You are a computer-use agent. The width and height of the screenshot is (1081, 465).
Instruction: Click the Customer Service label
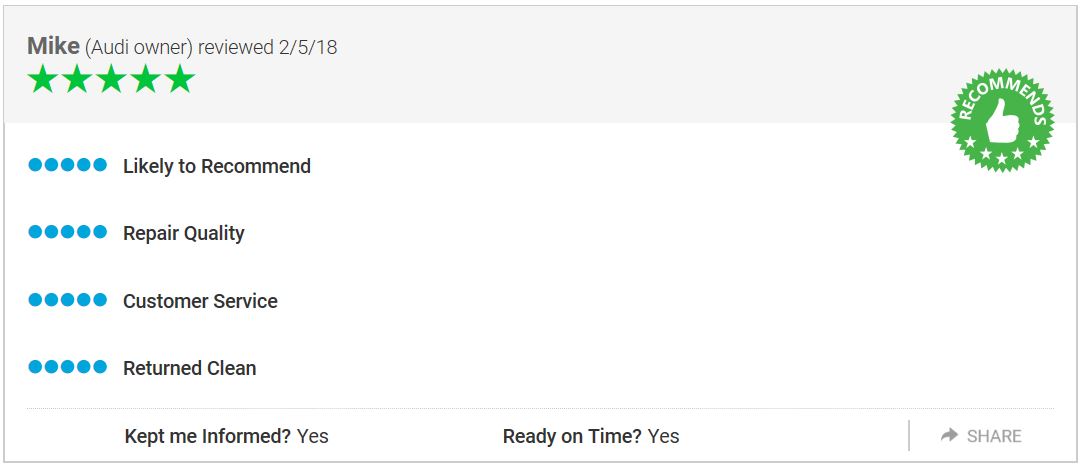(200, 301)
